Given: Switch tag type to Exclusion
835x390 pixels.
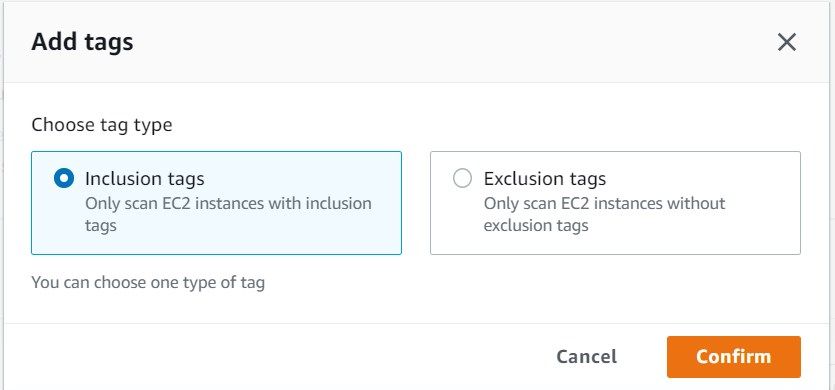Looking at the screenshot, I should 462,178.
